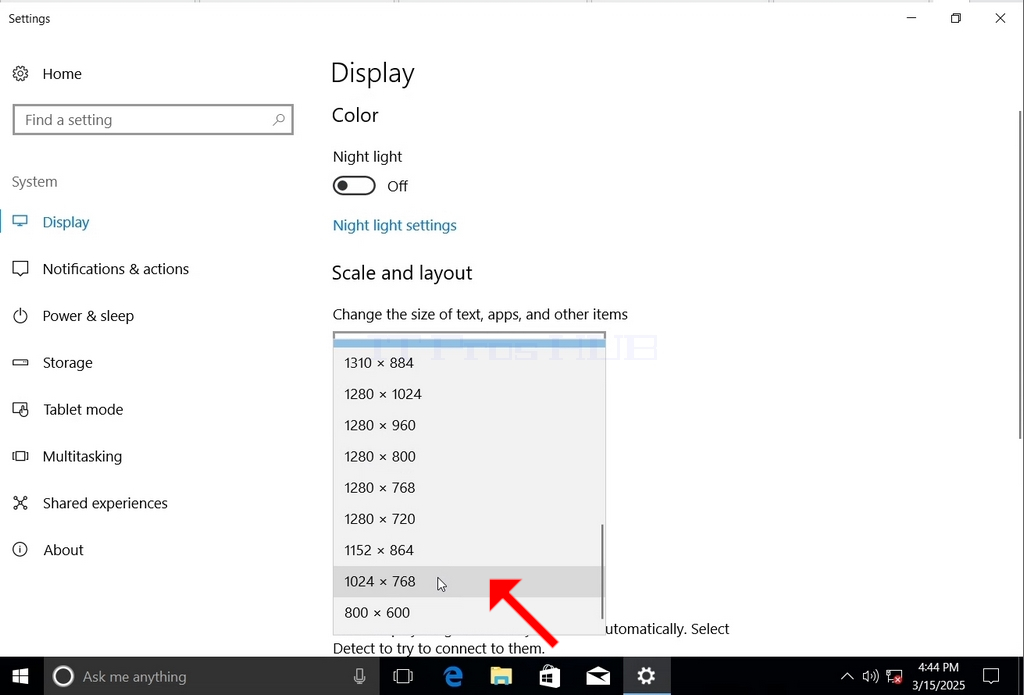Screen dimensions: 1024x695
Task: Click the Display monitor icon in sidebar
Action: [x=20, y=222]
